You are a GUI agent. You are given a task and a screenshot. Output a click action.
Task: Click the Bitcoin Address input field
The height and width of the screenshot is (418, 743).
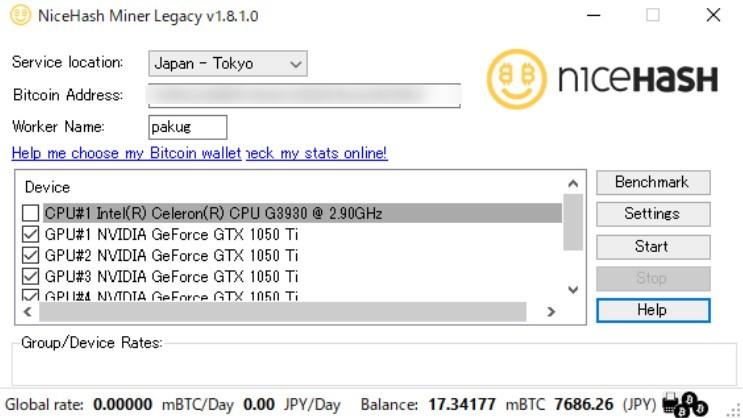[304, 95]
